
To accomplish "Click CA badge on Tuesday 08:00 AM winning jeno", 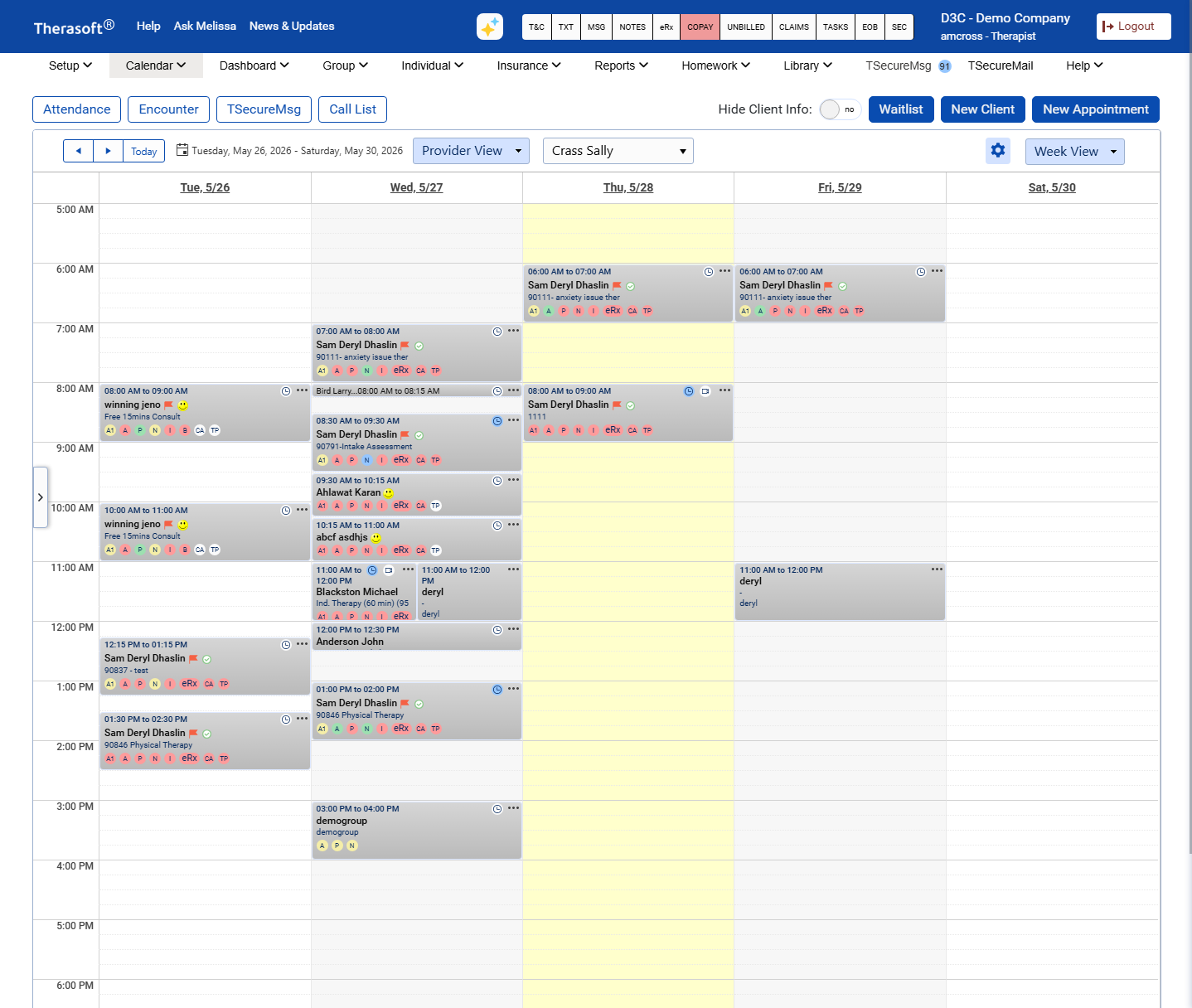I will pyautogui.click(x=200, y=430).
